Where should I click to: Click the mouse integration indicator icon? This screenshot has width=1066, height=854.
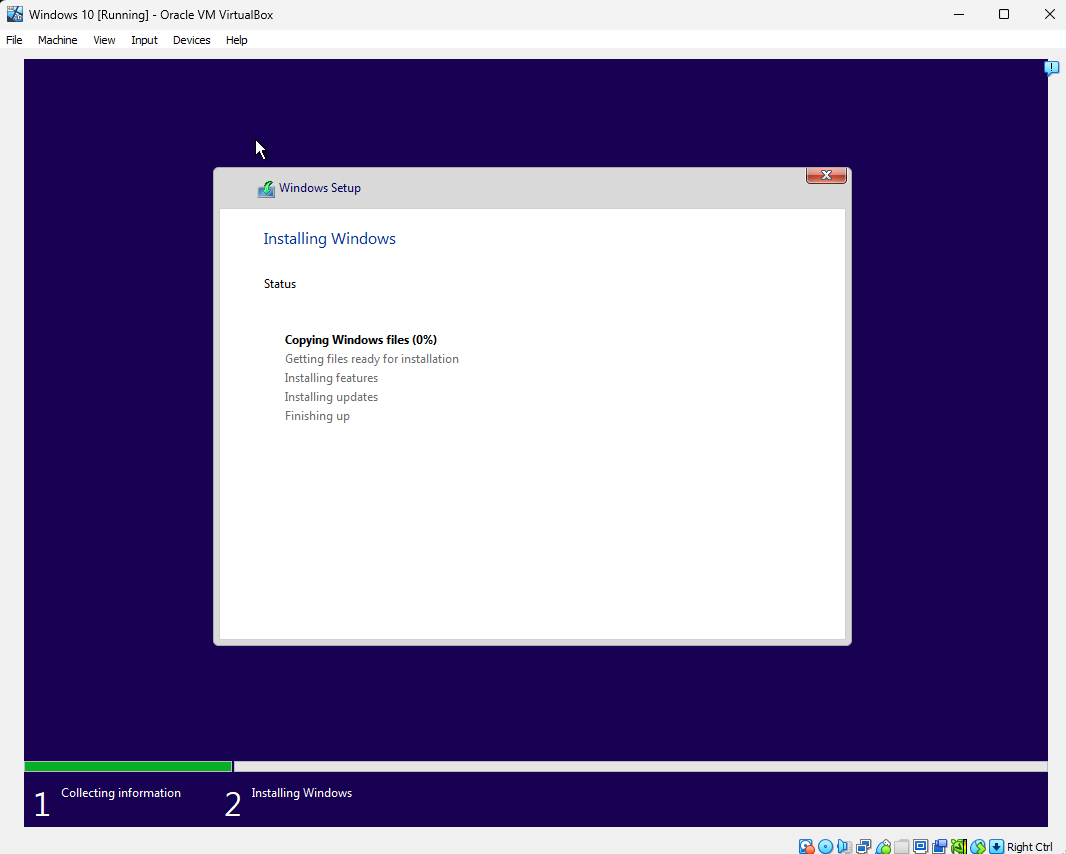978,847
